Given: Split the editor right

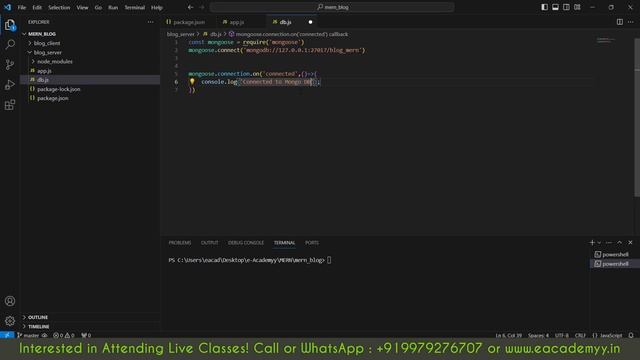Looking at the screenshot, I should [620, 22].
